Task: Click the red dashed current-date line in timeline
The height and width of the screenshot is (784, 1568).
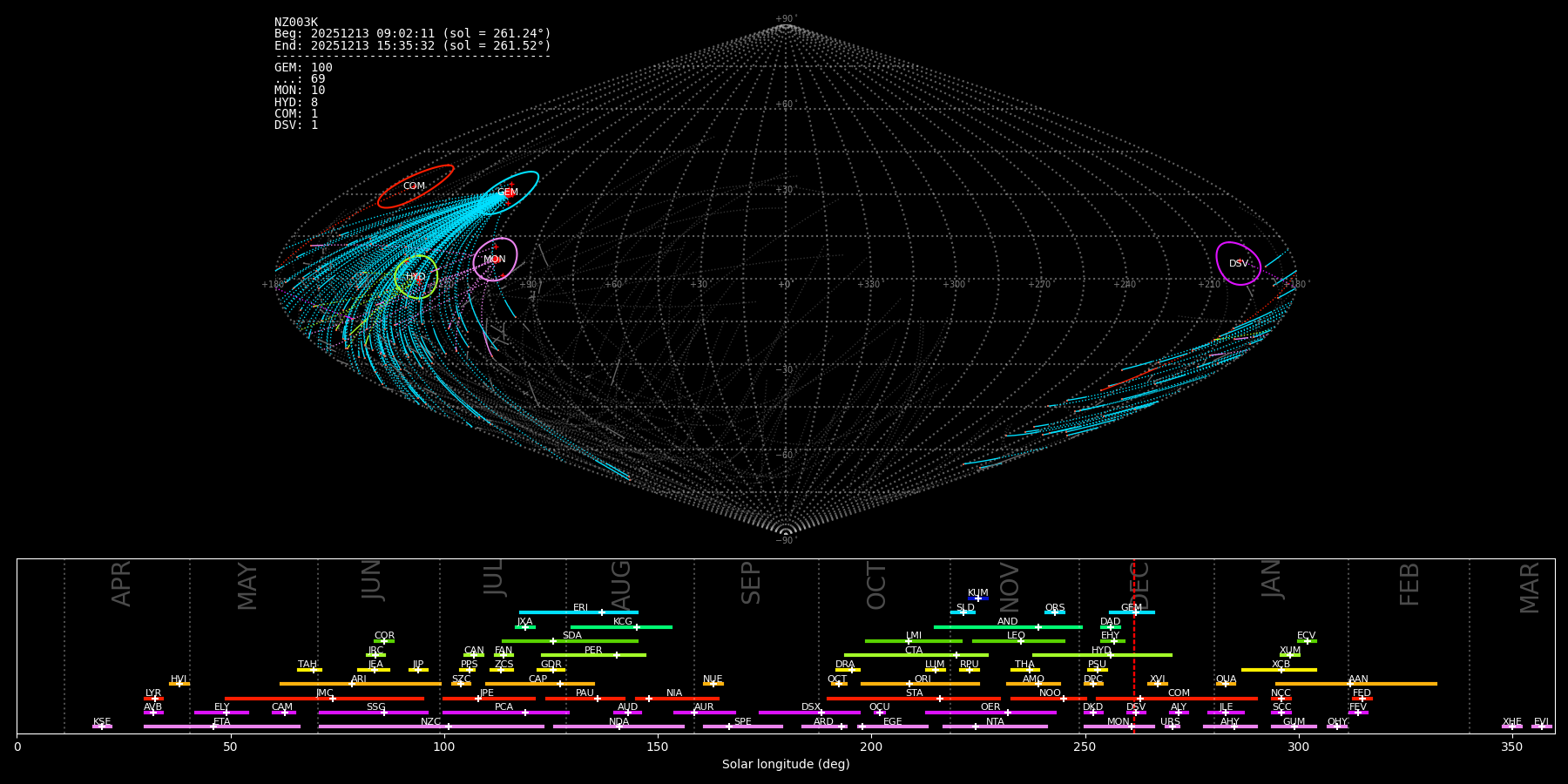Action: pos(1133,645)
